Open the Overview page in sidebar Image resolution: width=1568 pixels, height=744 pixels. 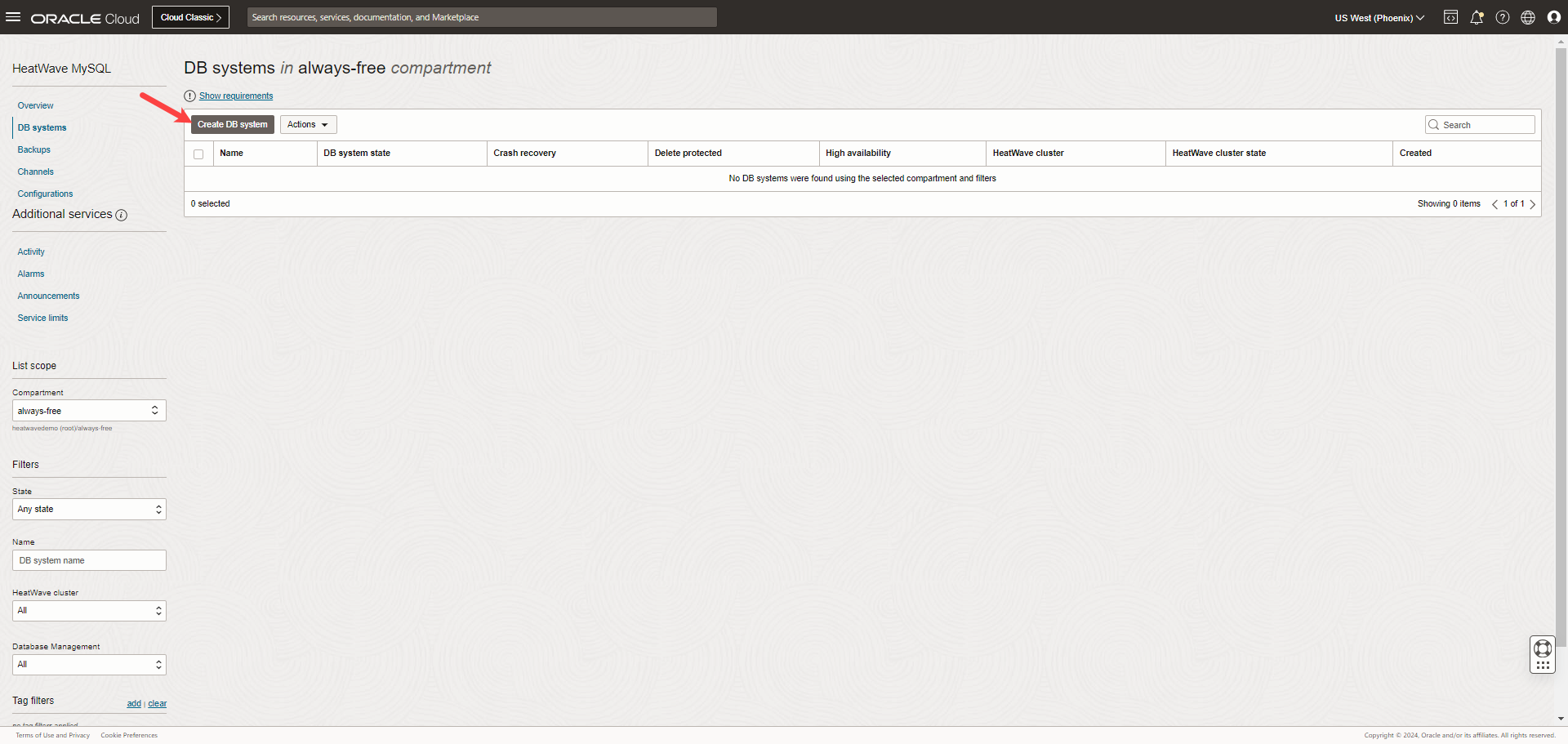point(35,105)
